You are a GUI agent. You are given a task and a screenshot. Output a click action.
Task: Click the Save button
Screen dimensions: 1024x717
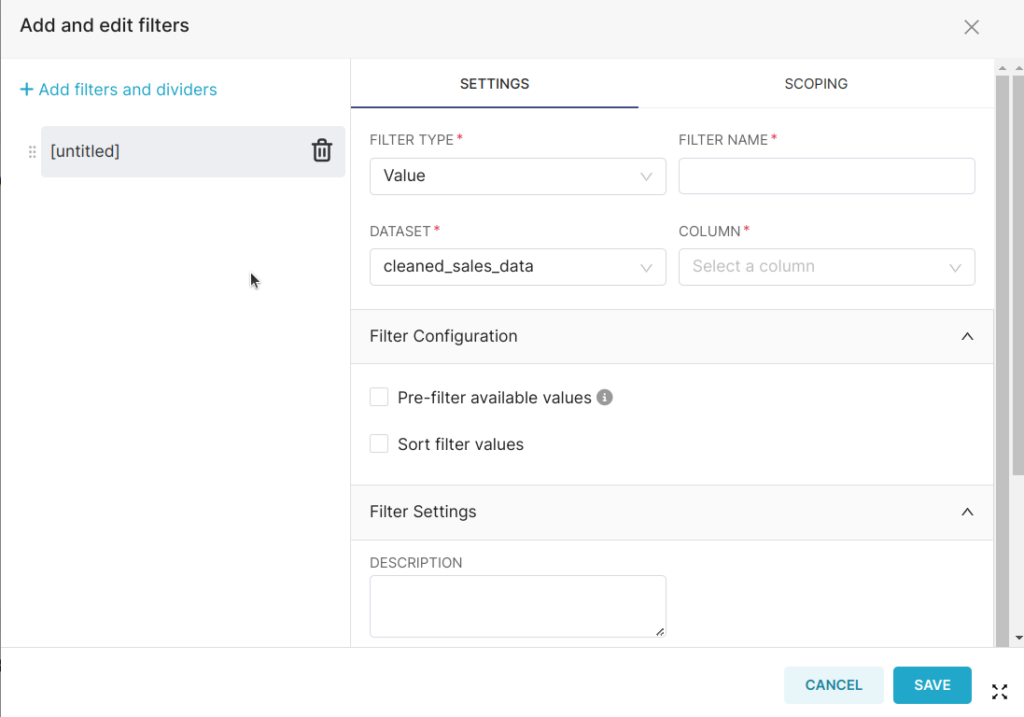tap(932, 685)
